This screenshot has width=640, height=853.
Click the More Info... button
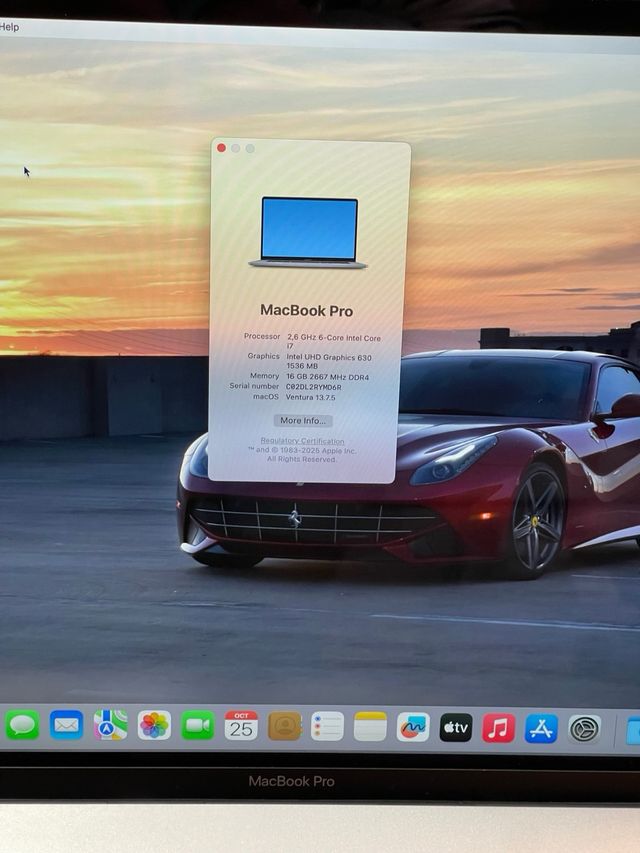[x=303, y=421]
